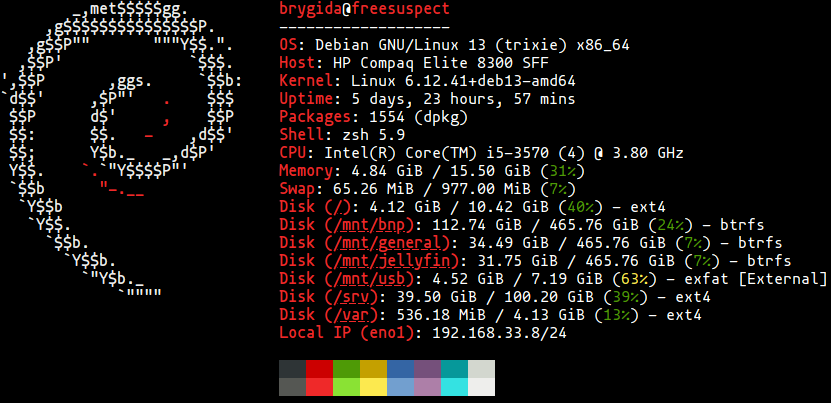Viewport: 831px width, 403px height.
Task: Select the cyan color block
Action: [x=455, y=387]
